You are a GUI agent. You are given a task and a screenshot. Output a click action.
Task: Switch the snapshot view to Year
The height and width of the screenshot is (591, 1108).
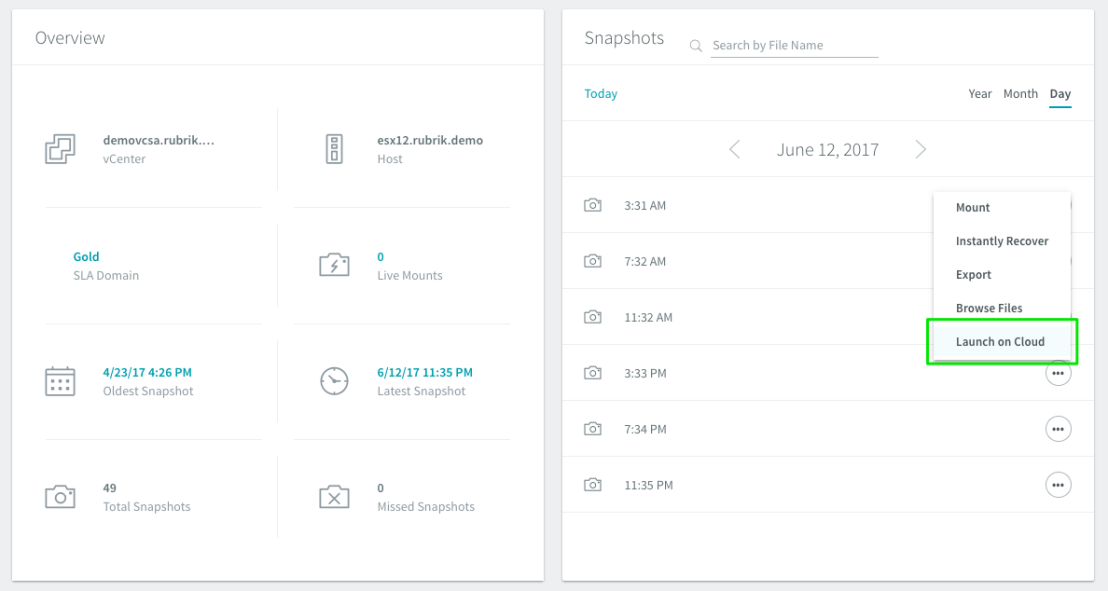tap(980, 93)
